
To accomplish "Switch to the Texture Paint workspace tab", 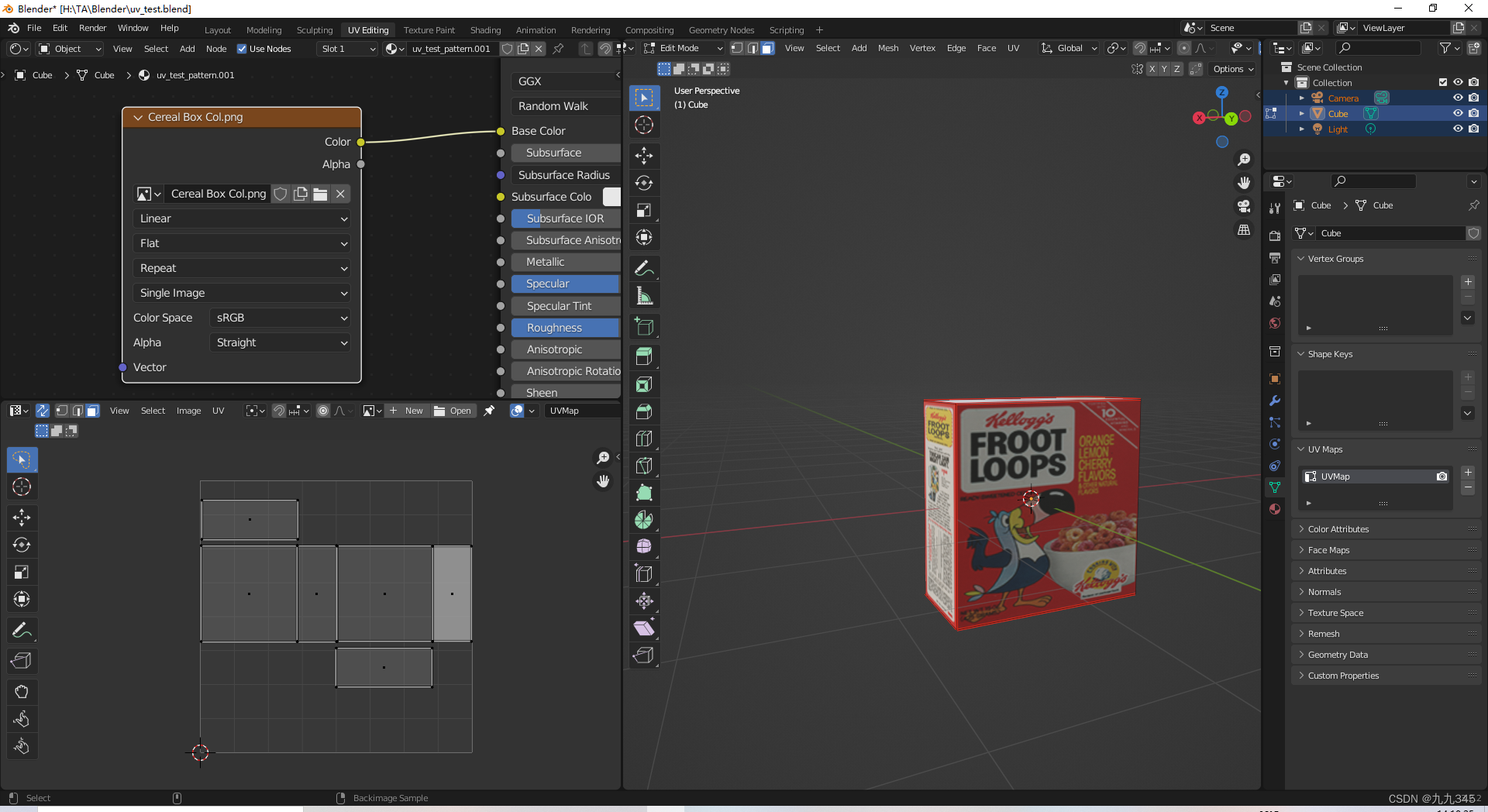I will click(x=429, y=30).
